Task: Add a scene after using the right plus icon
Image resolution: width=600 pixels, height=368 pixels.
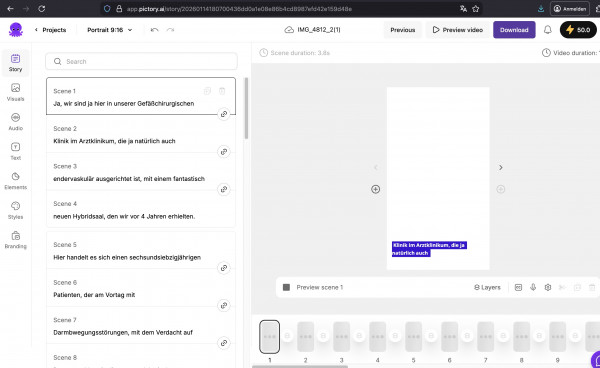Action: (x=501, y=189)
